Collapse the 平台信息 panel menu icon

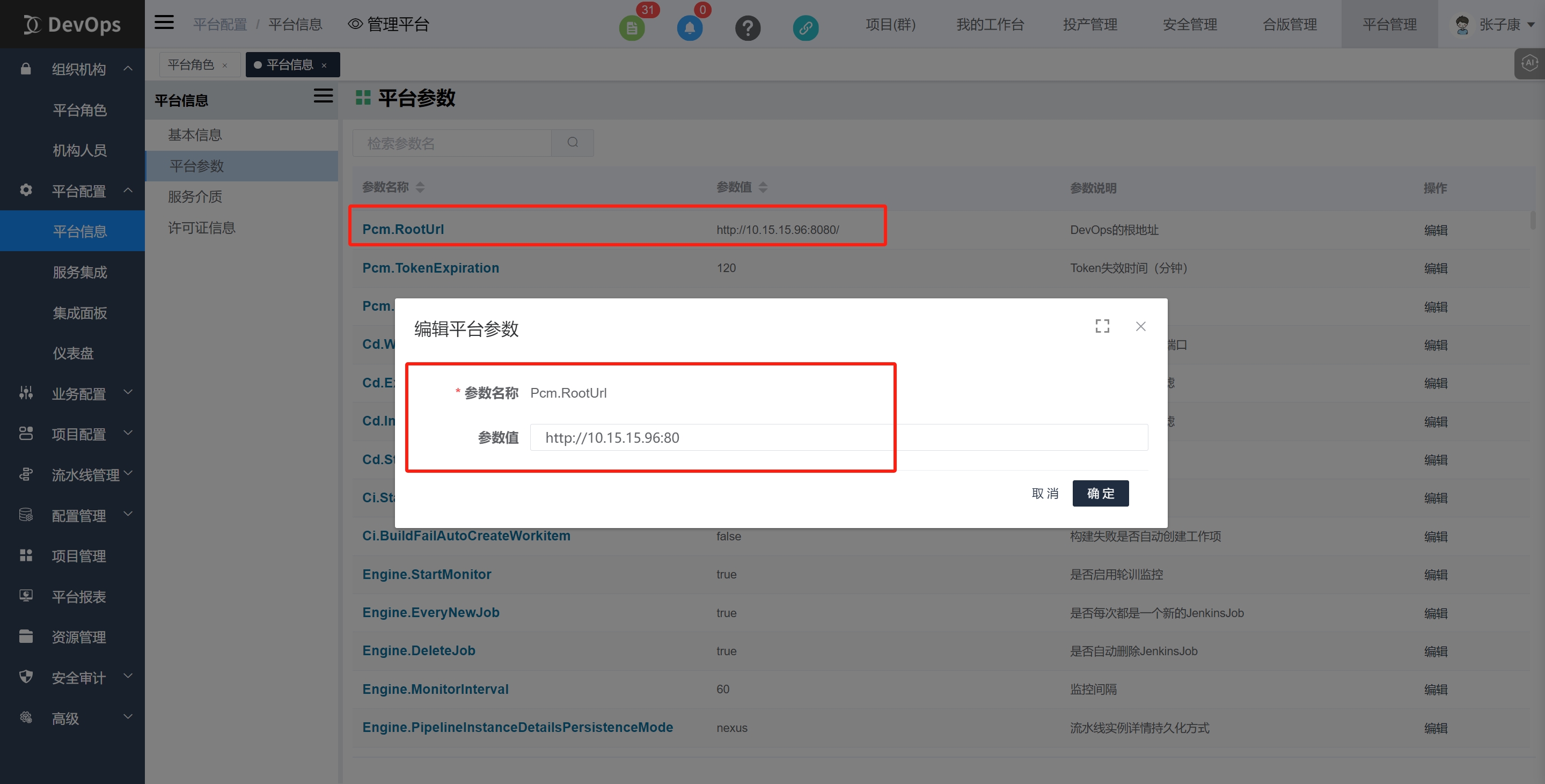tap(323, 96)
